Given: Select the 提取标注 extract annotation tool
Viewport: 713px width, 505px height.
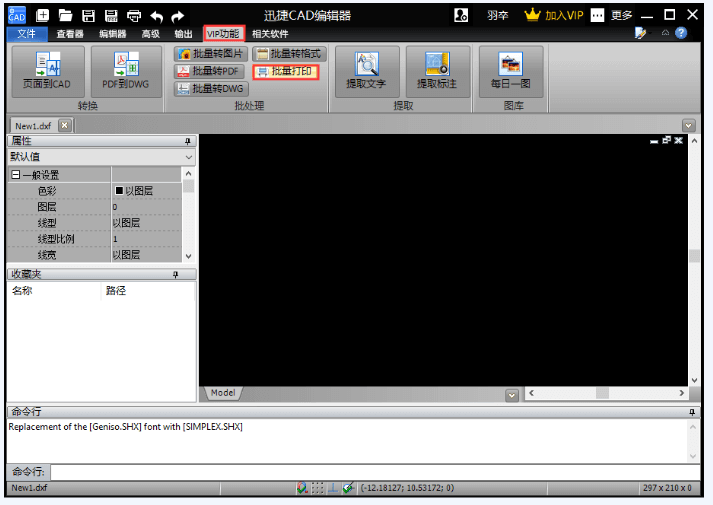Looking at the screenshot, I should [437, 71].
